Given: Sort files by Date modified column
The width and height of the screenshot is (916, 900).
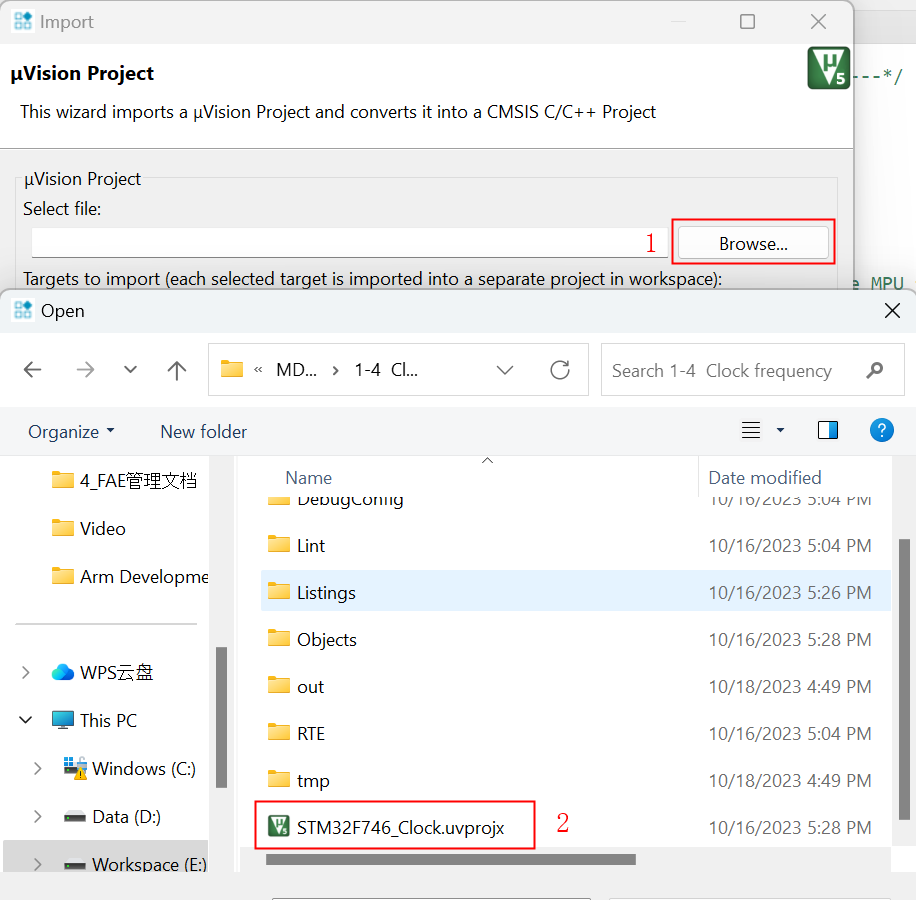Looking at the screenshot, I should (x=765, y=478).
